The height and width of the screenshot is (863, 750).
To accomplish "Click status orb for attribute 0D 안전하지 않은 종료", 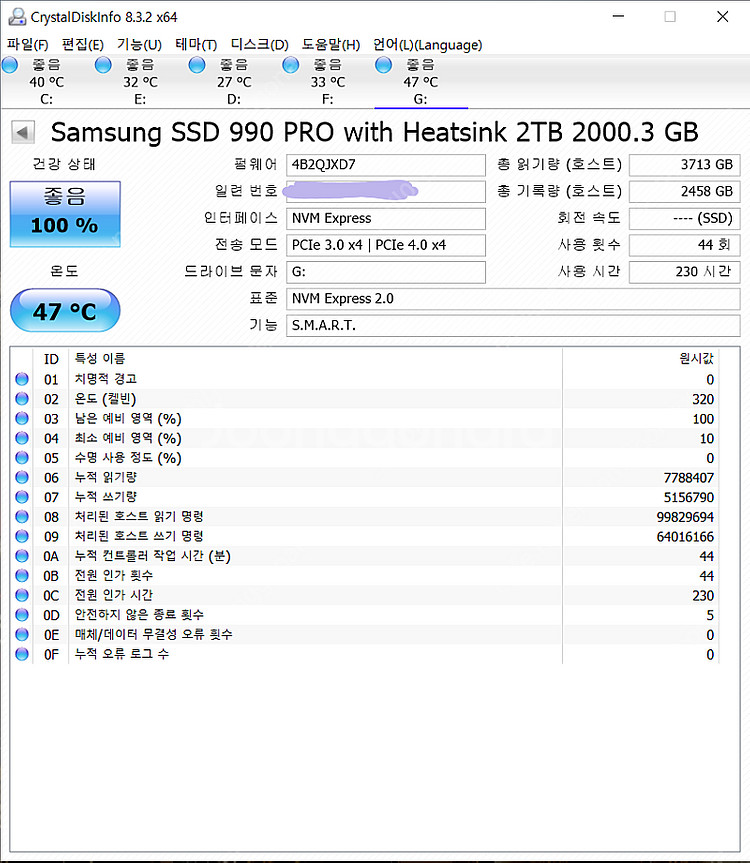I will (x=22, y=615).
